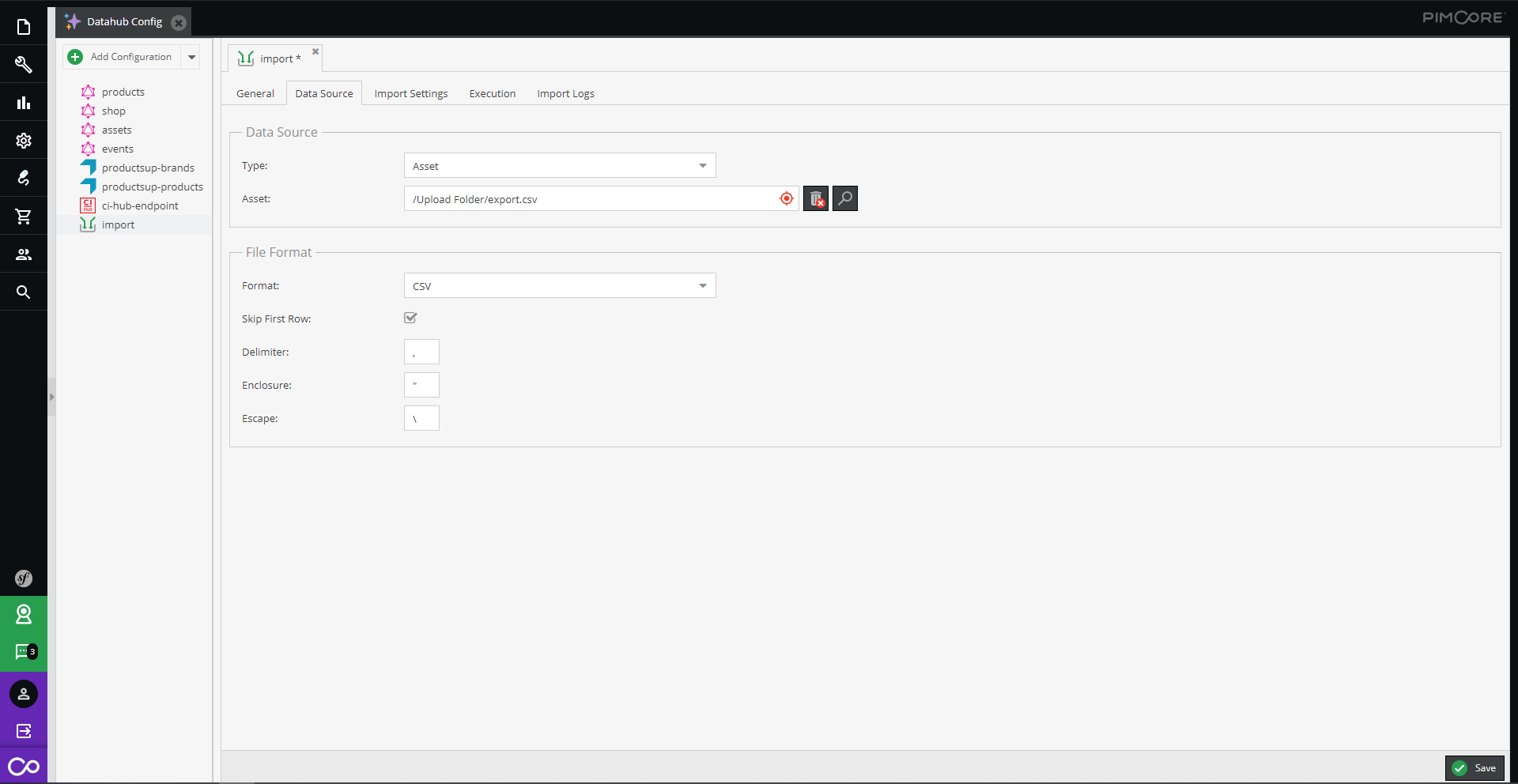Screen dimensions: 1518x784
Task: Open the Ecommerce shopping cart icon
Action: pos(24,217)
